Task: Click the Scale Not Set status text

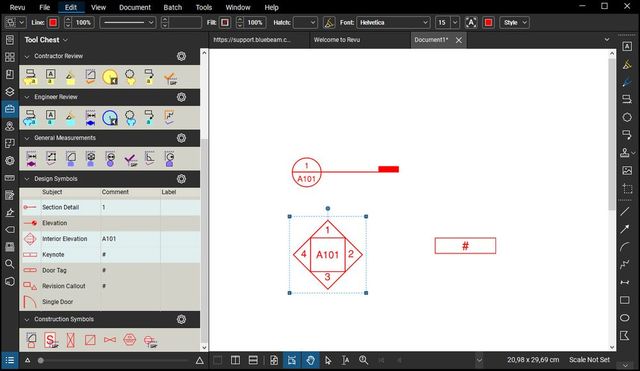Action: [589, 360]
